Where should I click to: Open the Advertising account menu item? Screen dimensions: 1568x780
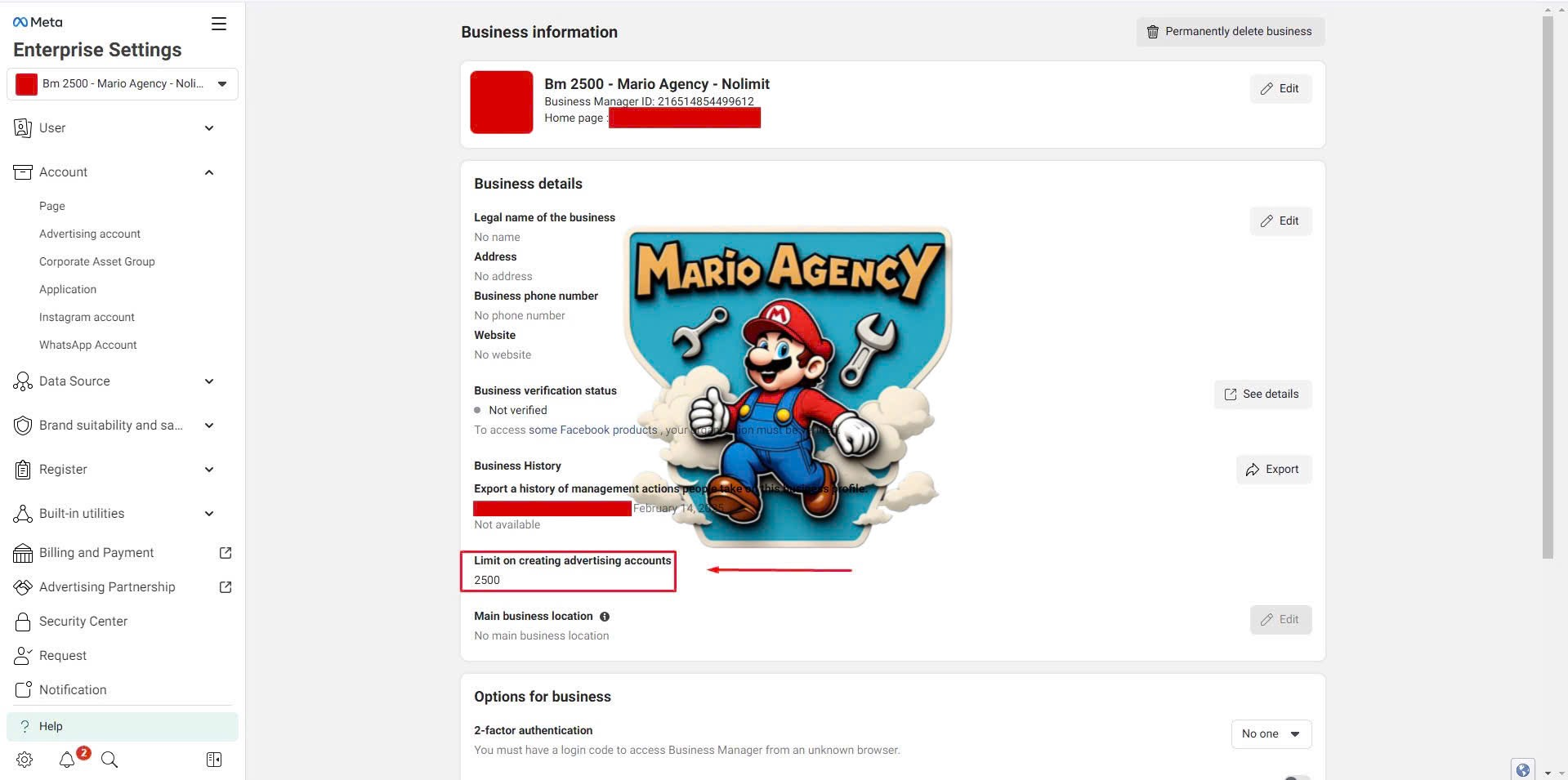point(90,234)
